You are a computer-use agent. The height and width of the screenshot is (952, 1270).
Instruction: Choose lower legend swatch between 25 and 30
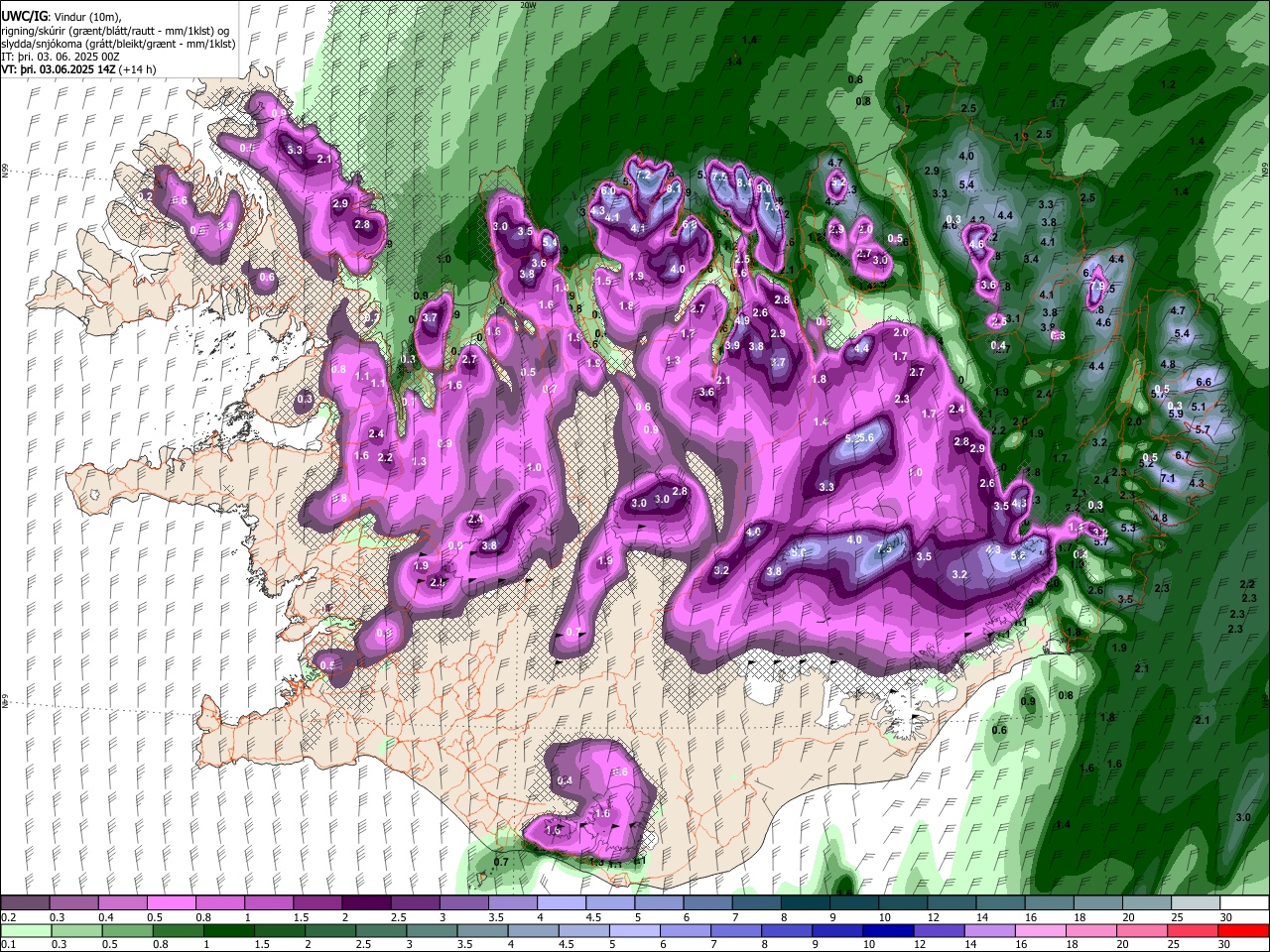pyautogui.click(x=1194, y=930)
